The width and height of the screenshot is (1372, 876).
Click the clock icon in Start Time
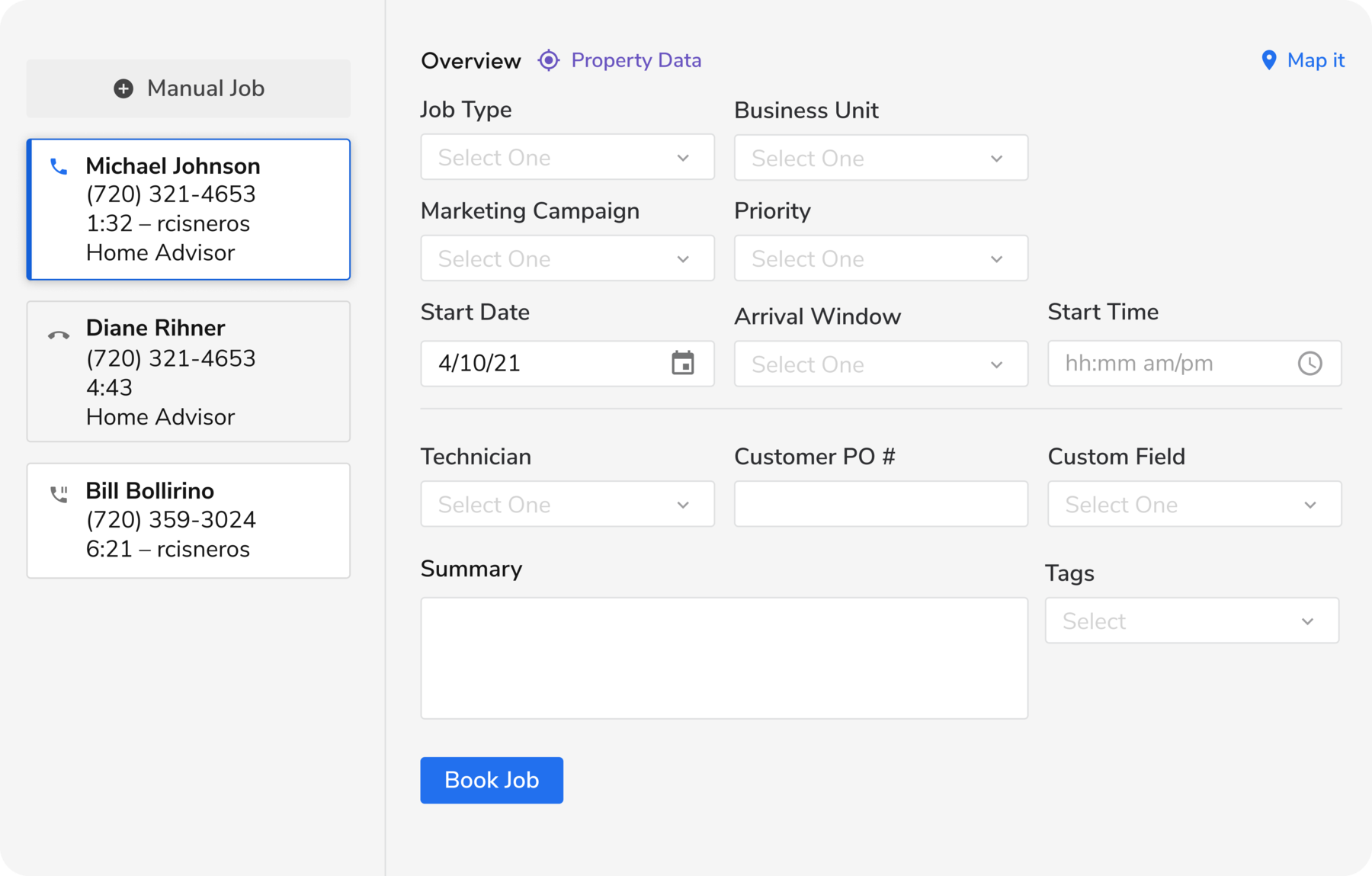click(x=1311, y=364)
